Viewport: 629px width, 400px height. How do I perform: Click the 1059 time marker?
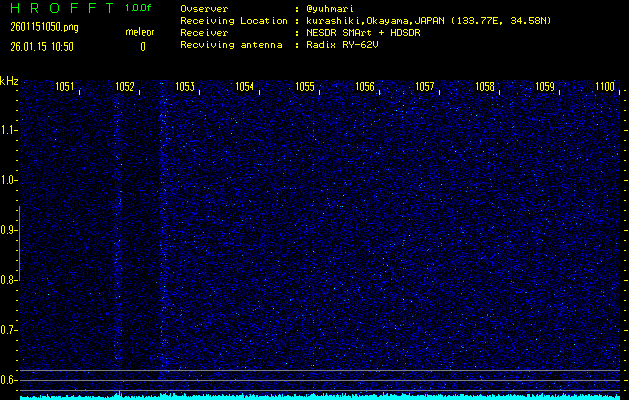545,87
